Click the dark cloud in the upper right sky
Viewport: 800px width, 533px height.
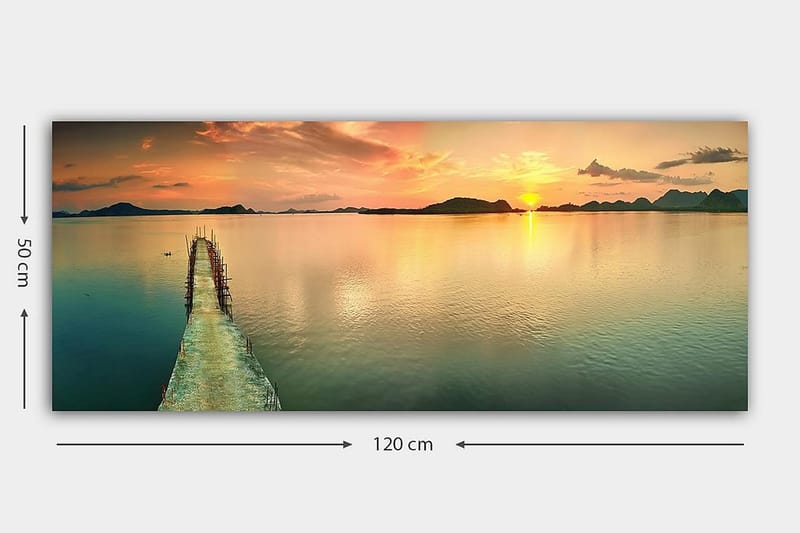(704, 156)
